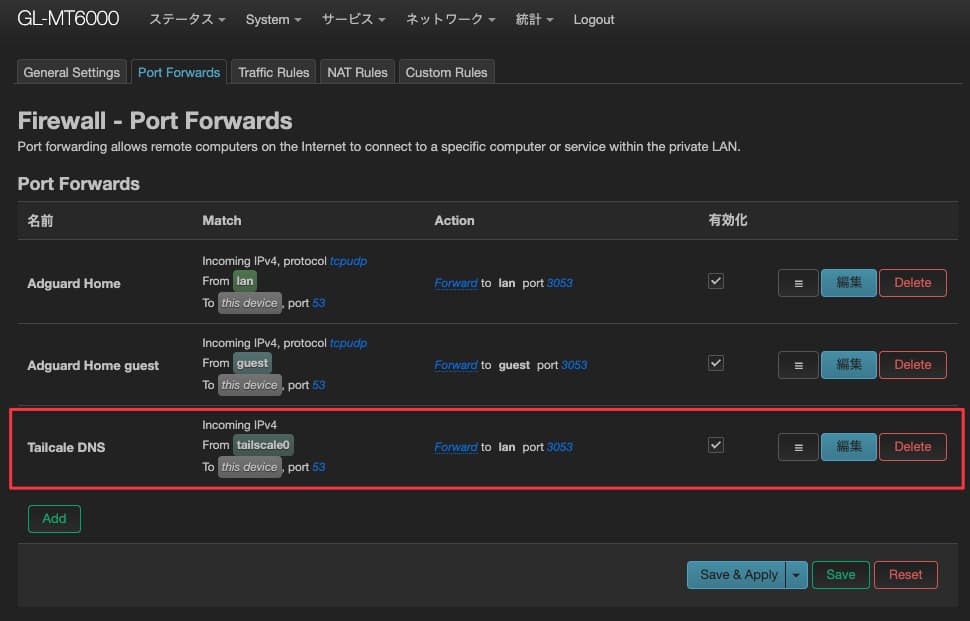This screenshot has height=621, width=970.
Task: Expand the ステータス menu
Action: coord(187,20)
